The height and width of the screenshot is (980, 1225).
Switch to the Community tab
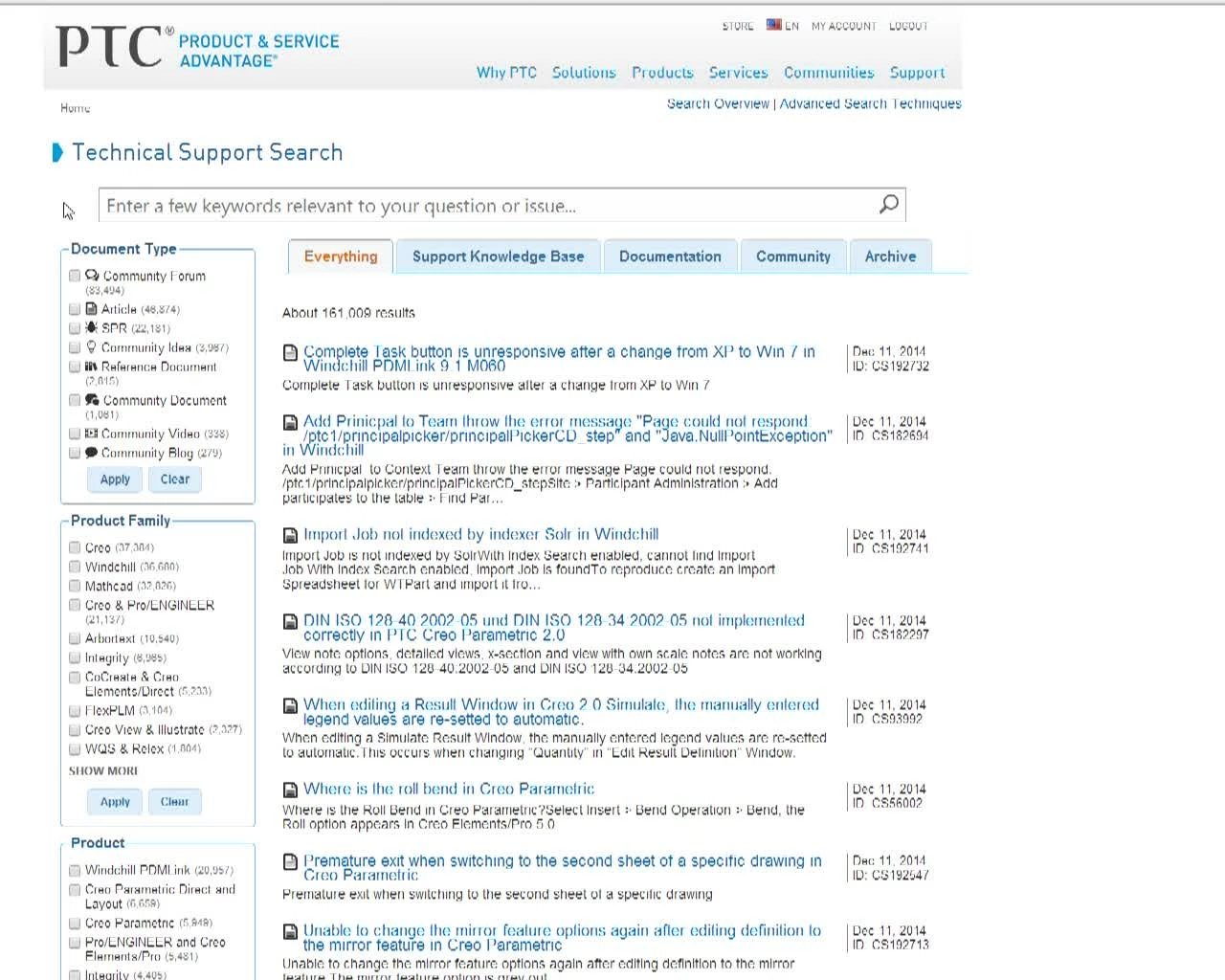pyautogui.click(x=793, y=256)
